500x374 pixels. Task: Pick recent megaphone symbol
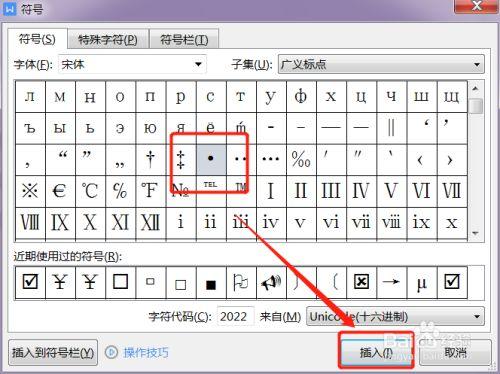[x=271, y=282]
